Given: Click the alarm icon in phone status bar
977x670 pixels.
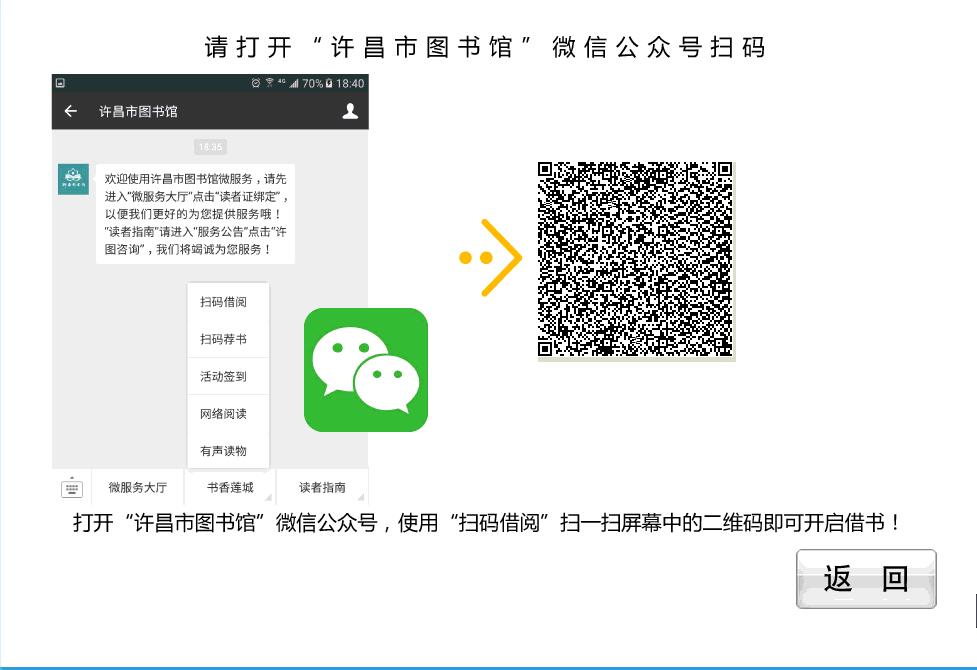Looking at the screenshot, I should pyautogui.click(x=255, y=83).
